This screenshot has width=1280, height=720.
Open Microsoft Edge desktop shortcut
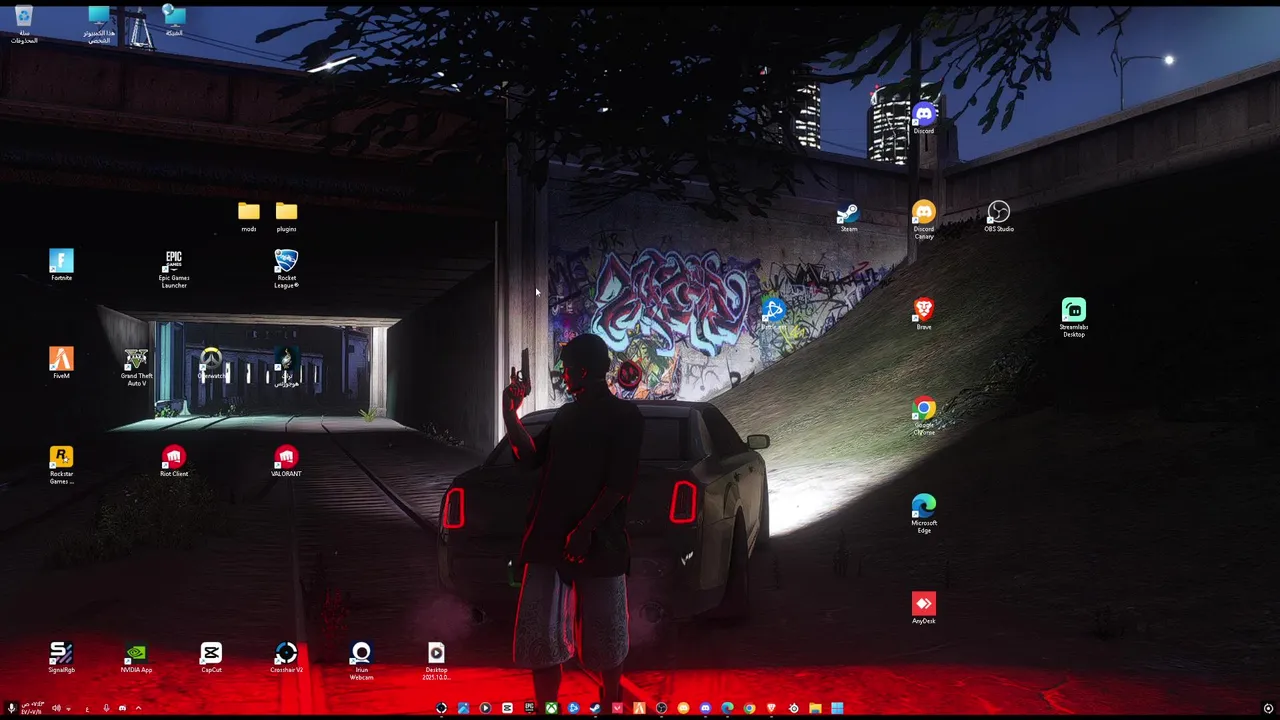tap(924, 514)
